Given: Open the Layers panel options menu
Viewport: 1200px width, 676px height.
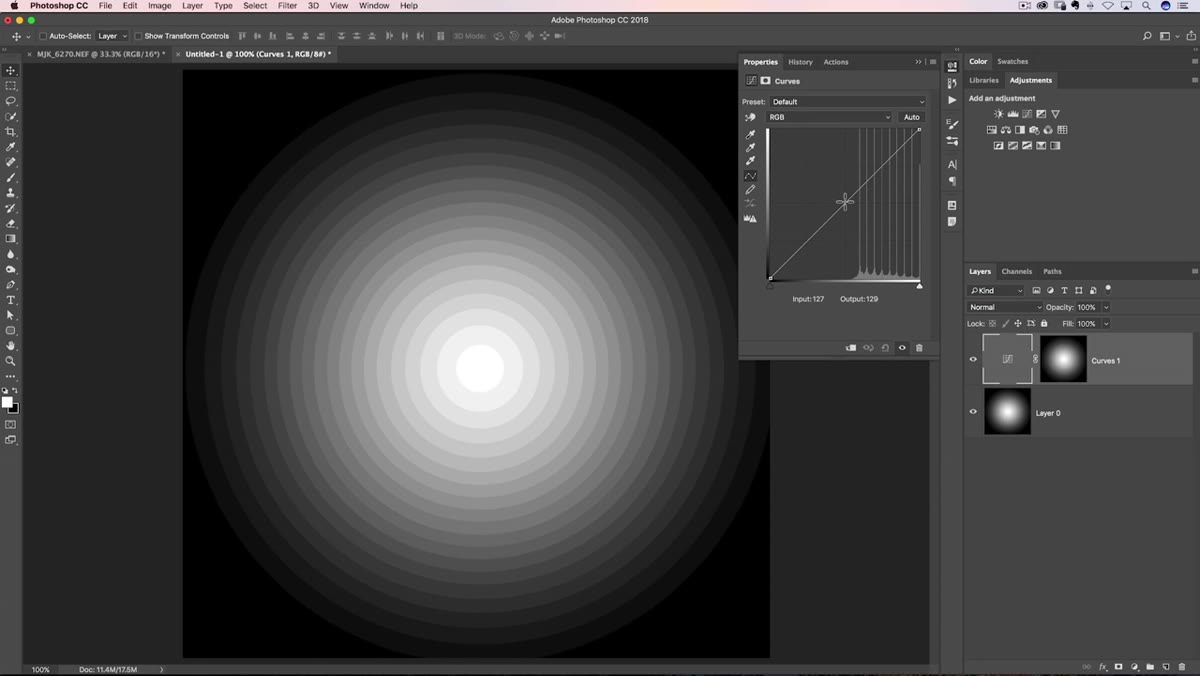Looking at the screenshot, I should coord(1194,271).
